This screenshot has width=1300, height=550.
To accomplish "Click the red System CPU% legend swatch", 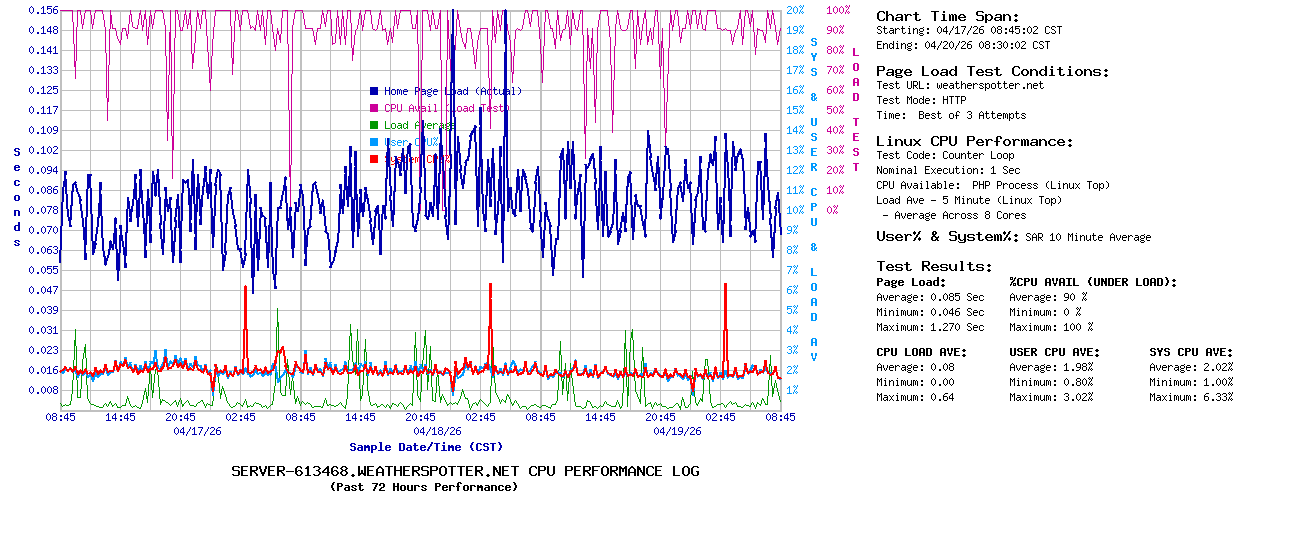I will click(374, 158).
